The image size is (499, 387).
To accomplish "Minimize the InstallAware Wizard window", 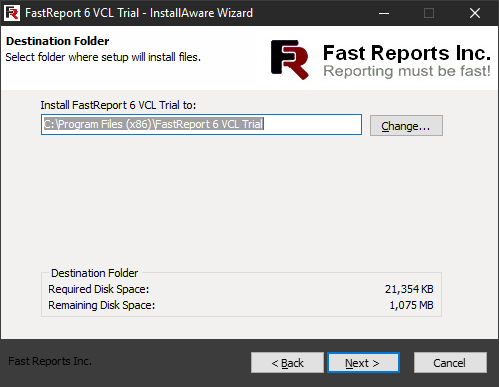I will (x=384, y=13).
